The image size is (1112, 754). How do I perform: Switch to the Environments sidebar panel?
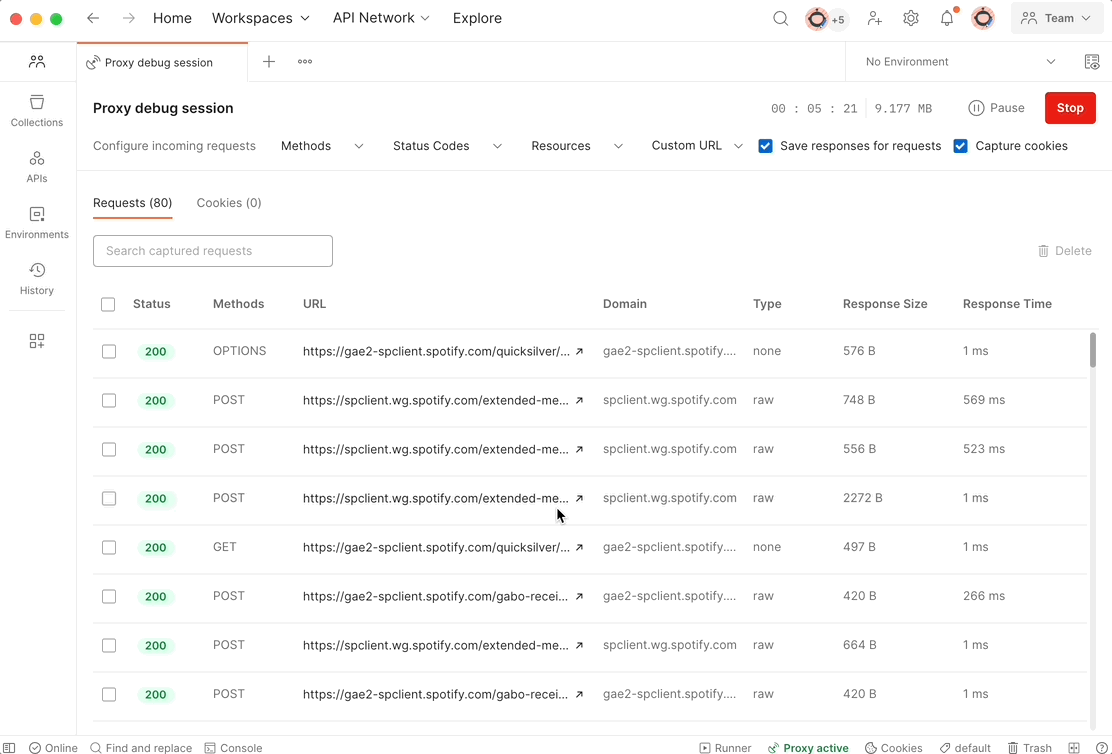pos(36,222)
